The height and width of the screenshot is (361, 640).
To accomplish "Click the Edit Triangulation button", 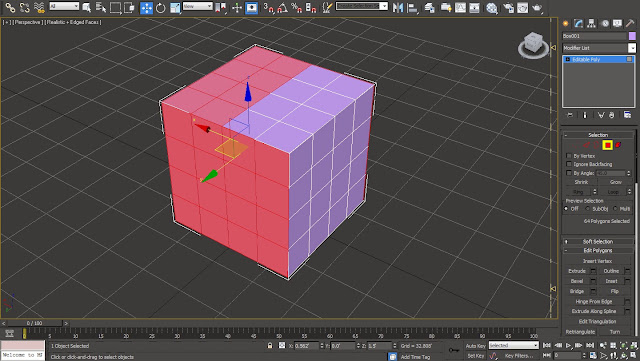I will pos(598,321).
